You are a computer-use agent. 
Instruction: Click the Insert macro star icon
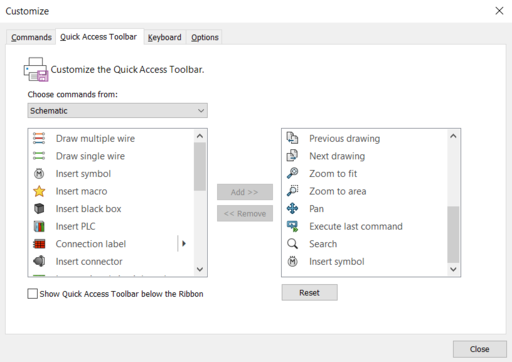(39, 191)
